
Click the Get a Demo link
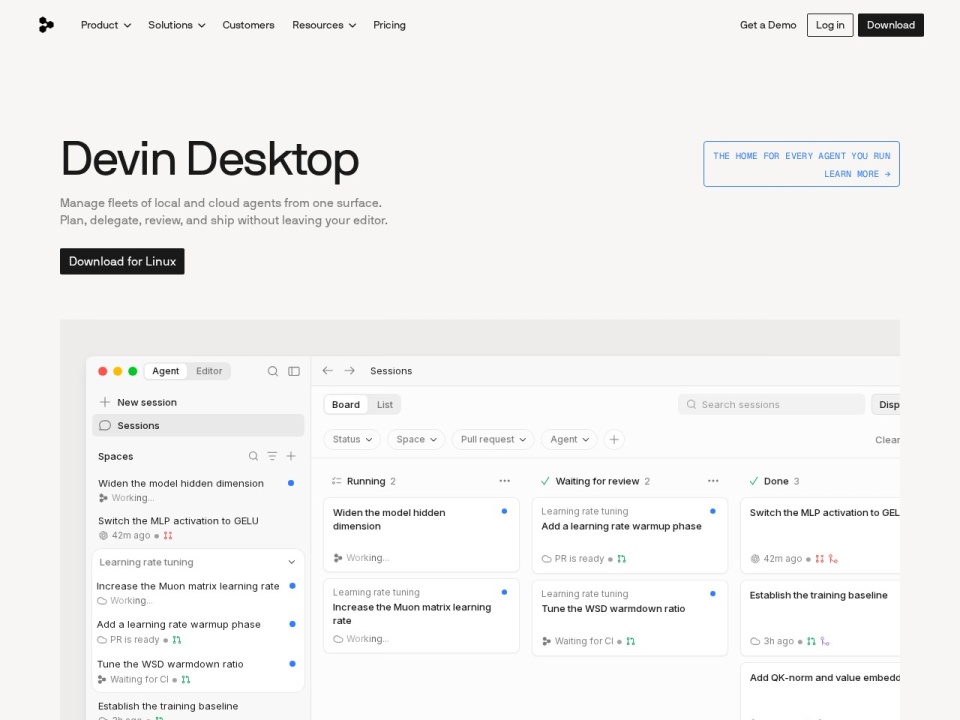[x=768, y=25]
